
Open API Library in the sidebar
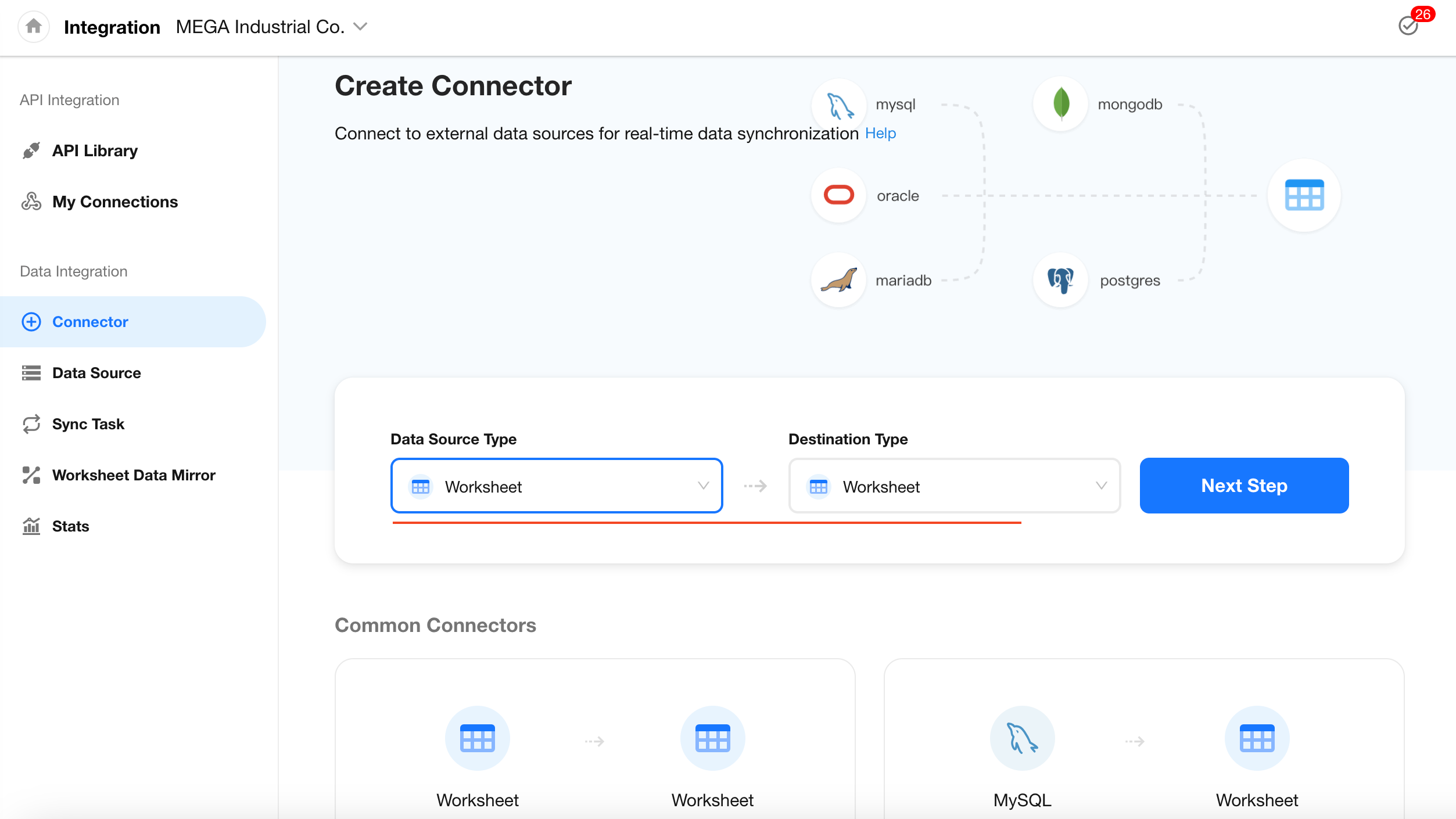[x=95, y=150]
